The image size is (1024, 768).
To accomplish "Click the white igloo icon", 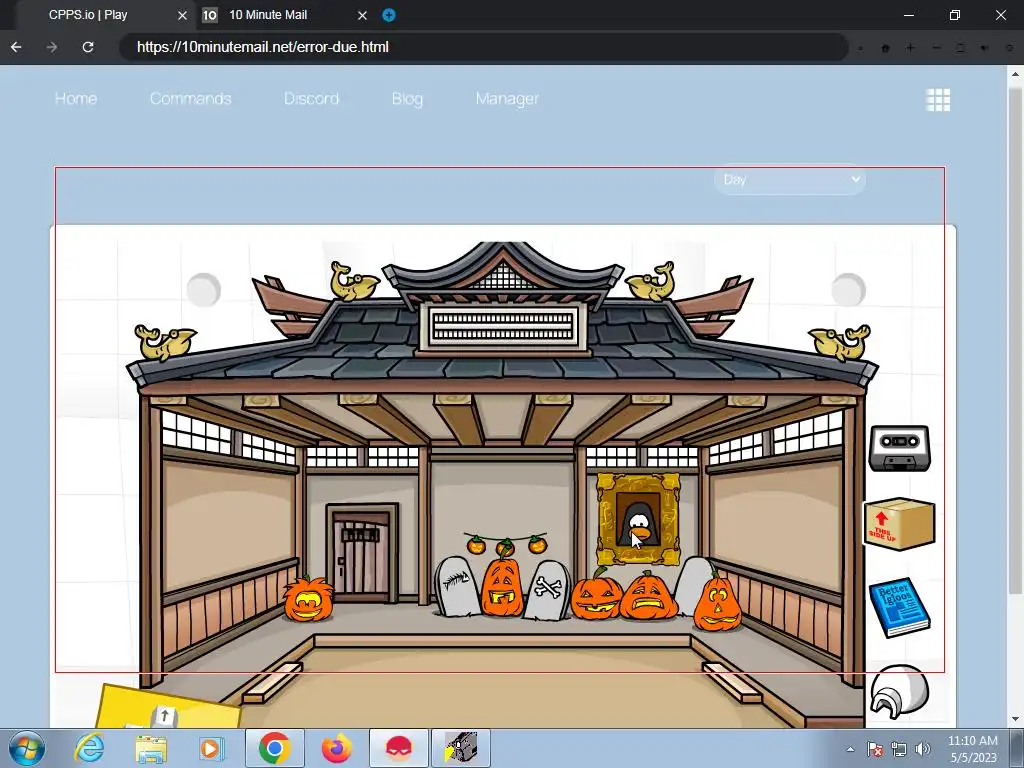I will coord(899,692).
